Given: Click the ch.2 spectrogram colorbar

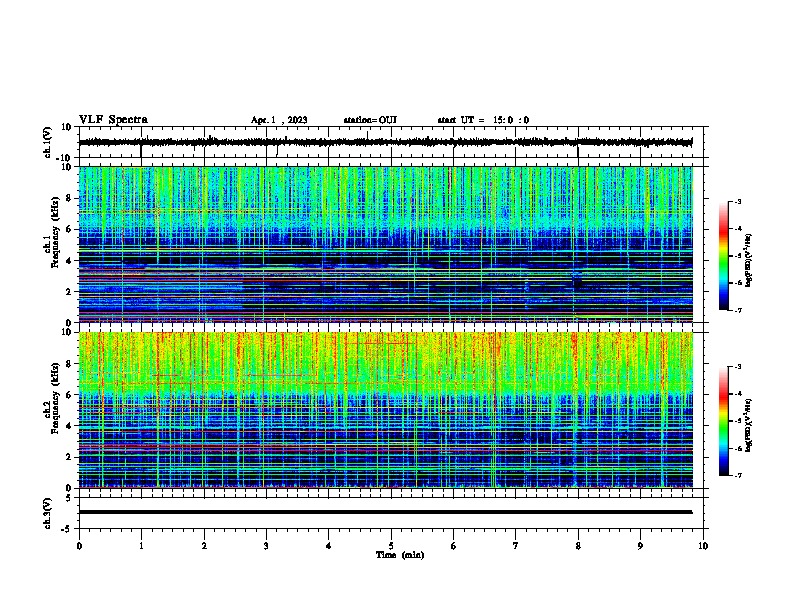Looking at the screenshot, I should 724,421.
